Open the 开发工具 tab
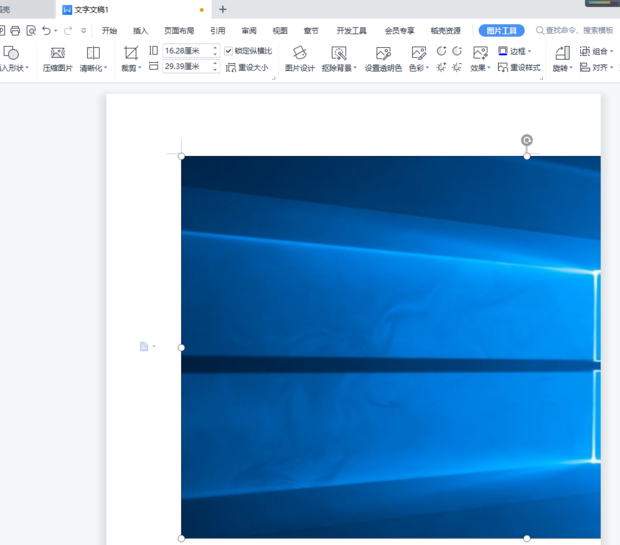The width and height of the screenshot is (620, 545). click(351, 31)
